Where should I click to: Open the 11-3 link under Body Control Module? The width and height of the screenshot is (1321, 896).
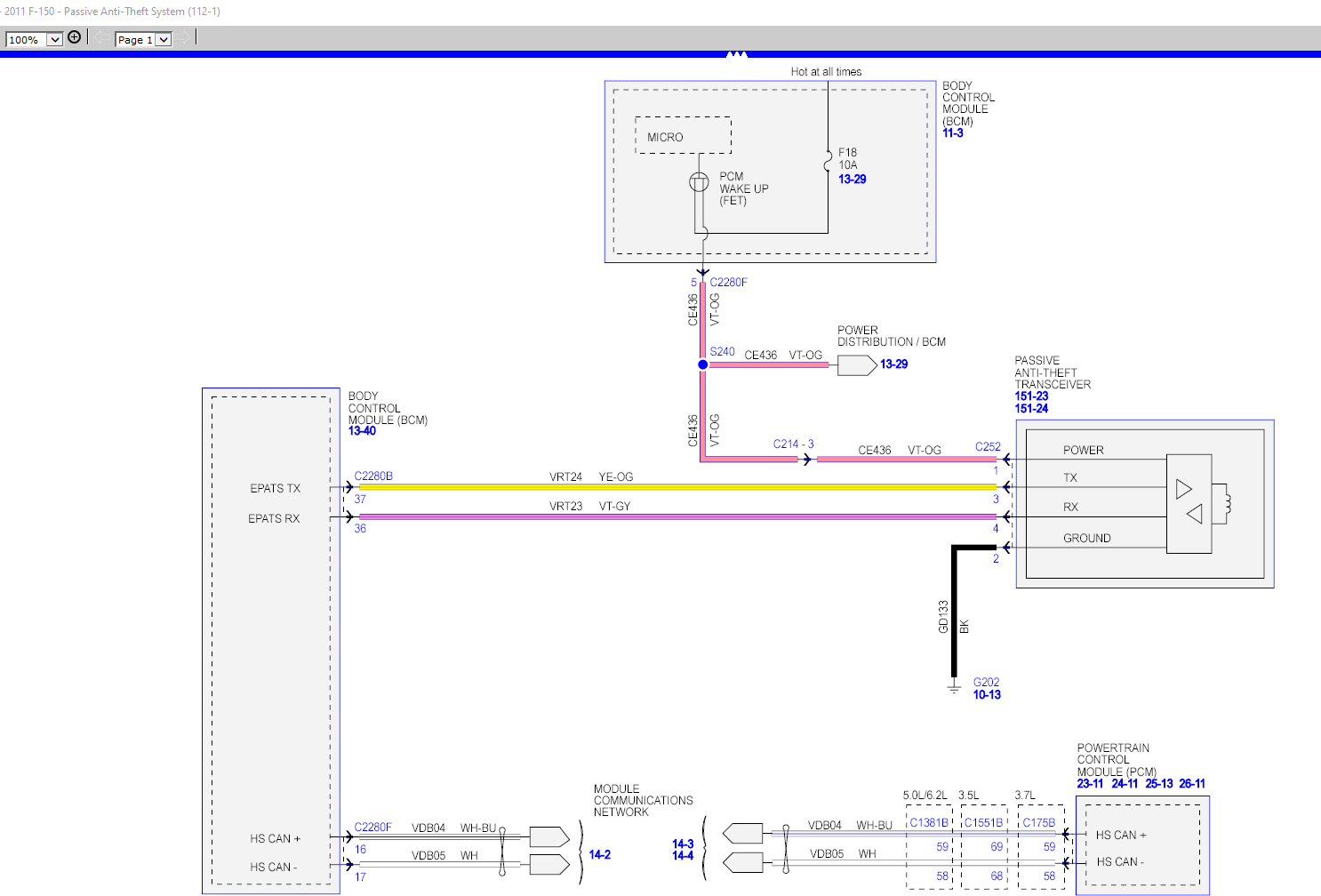(x=953, y=132)
